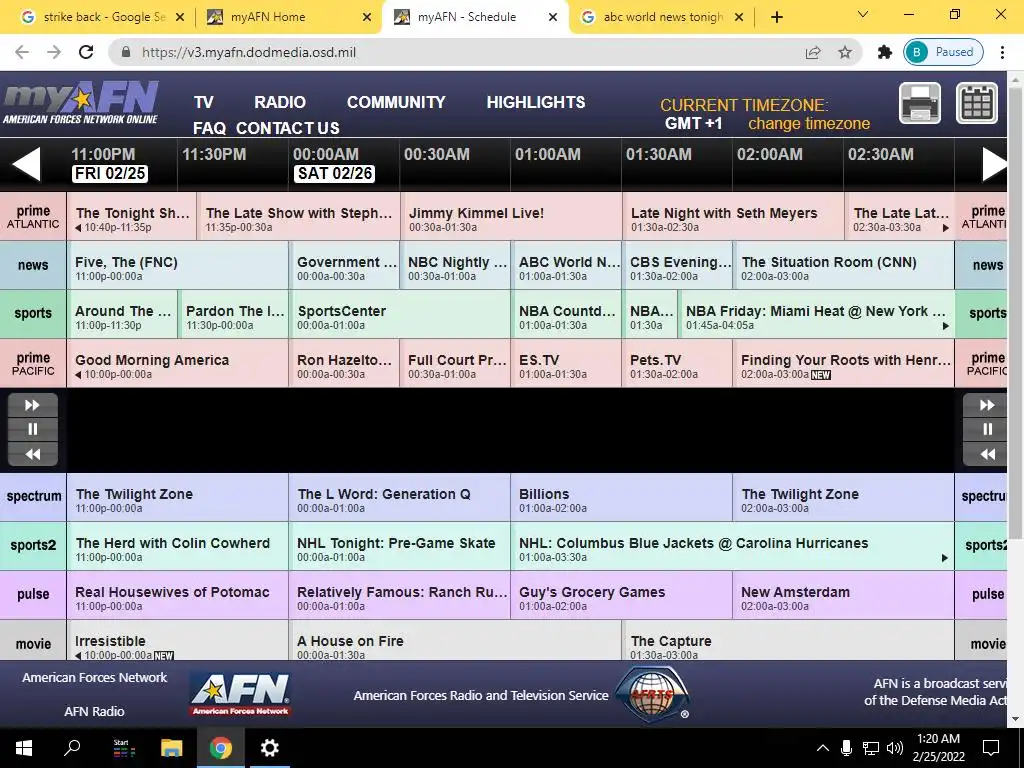Click the left spectrum channel label
This screenshot has height=768, width=1024.
click(33, 497)
